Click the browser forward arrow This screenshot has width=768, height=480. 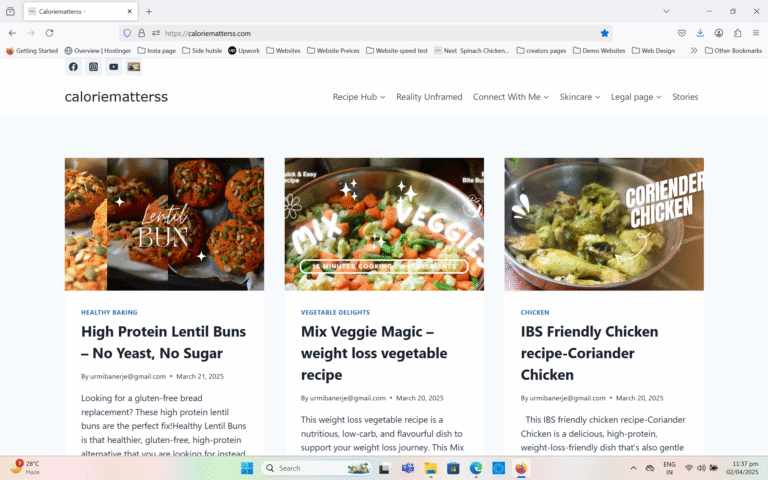30,33
